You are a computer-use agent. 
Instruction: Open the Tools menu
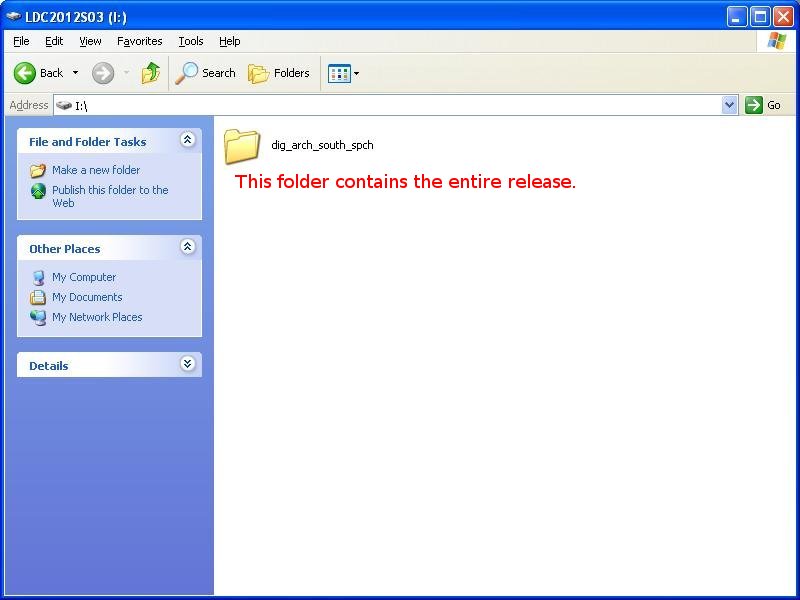coord(191,41)
